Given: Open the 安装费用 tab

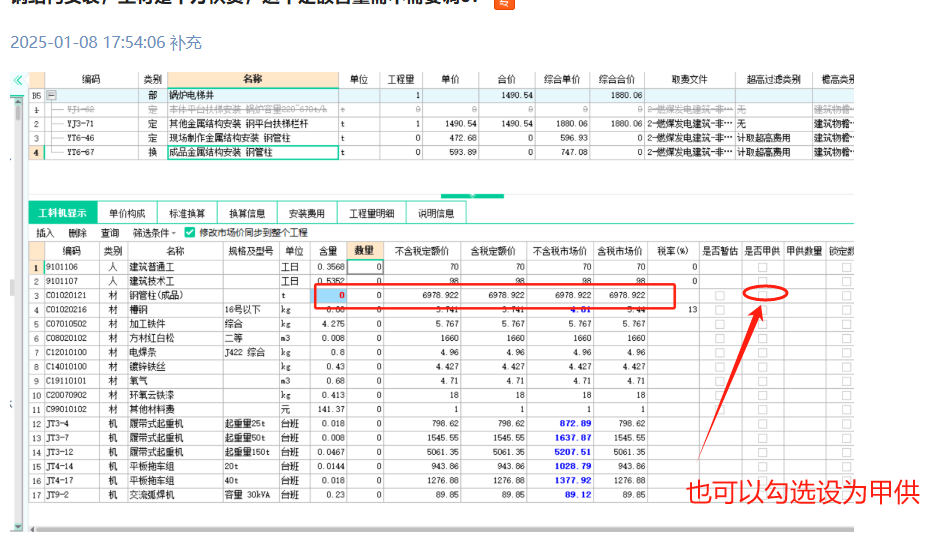Looking at the screenshot, I should (307, 213).
